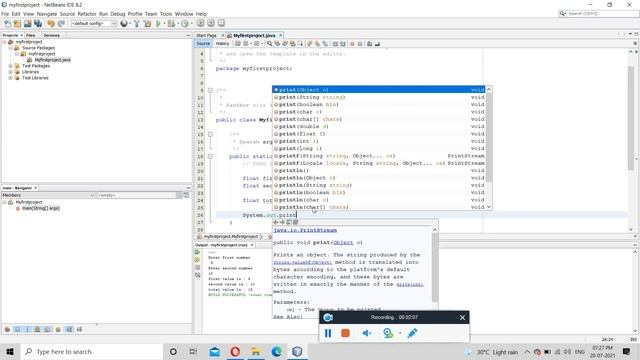640x360 pixels.
Task: Open the Navigate menu
Action: [x=47, y=14]
